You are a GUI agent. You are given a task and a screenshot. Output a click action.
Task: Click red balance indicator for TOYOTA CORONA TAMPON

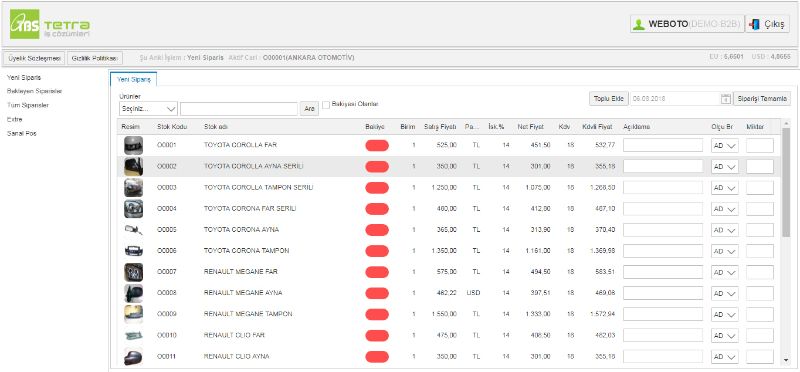(x=377, y=251)
